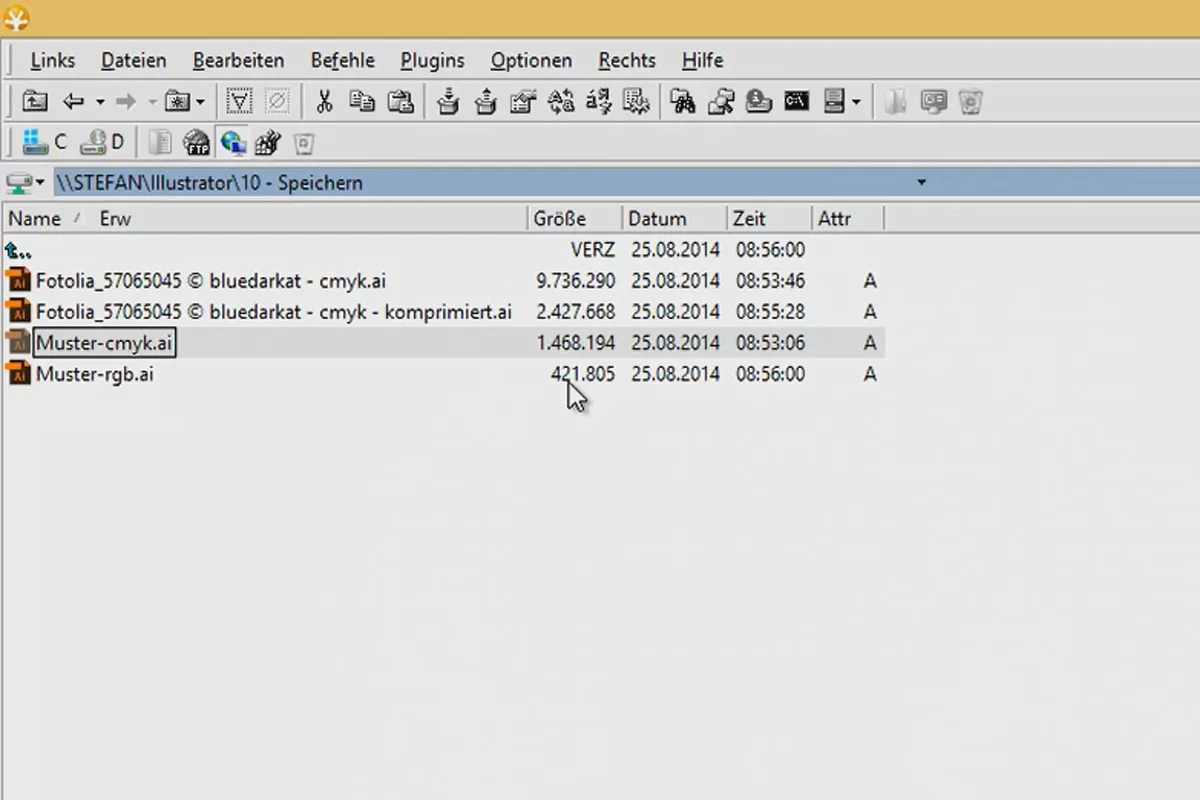
Task: Click the VERZ label of parent row
Action: (x=593, y=250)
